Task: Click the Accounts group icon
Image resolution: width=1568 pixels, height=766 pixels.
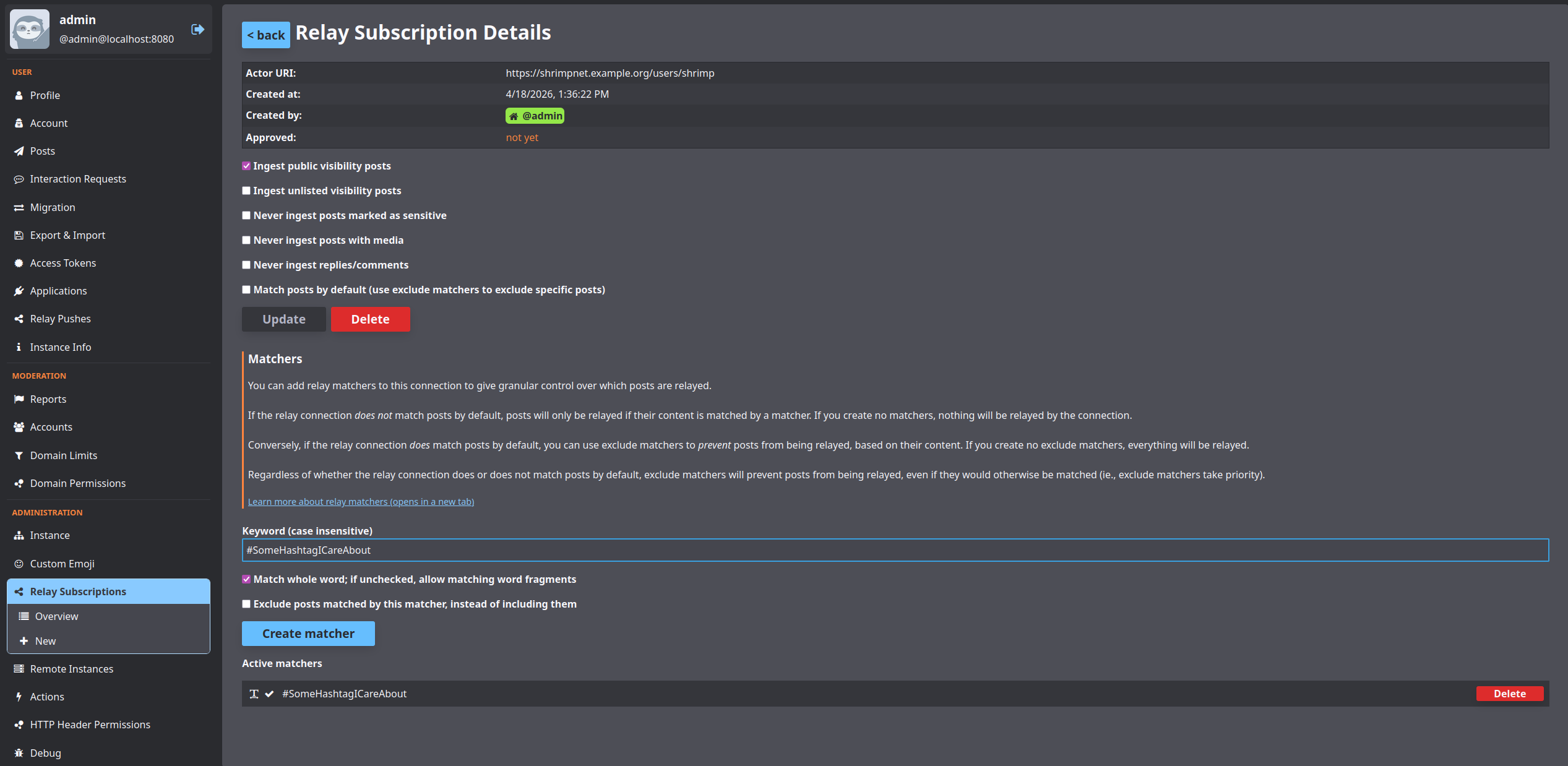Action: tap(19, 427)
